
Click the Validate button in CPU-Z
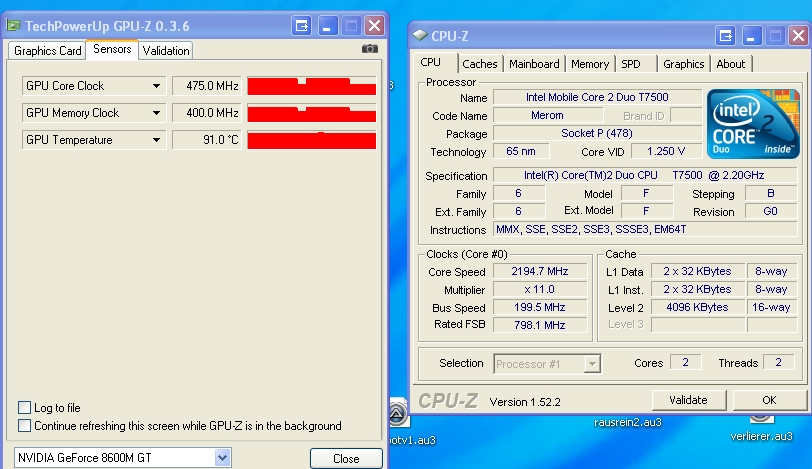click(x=688, y=400)
